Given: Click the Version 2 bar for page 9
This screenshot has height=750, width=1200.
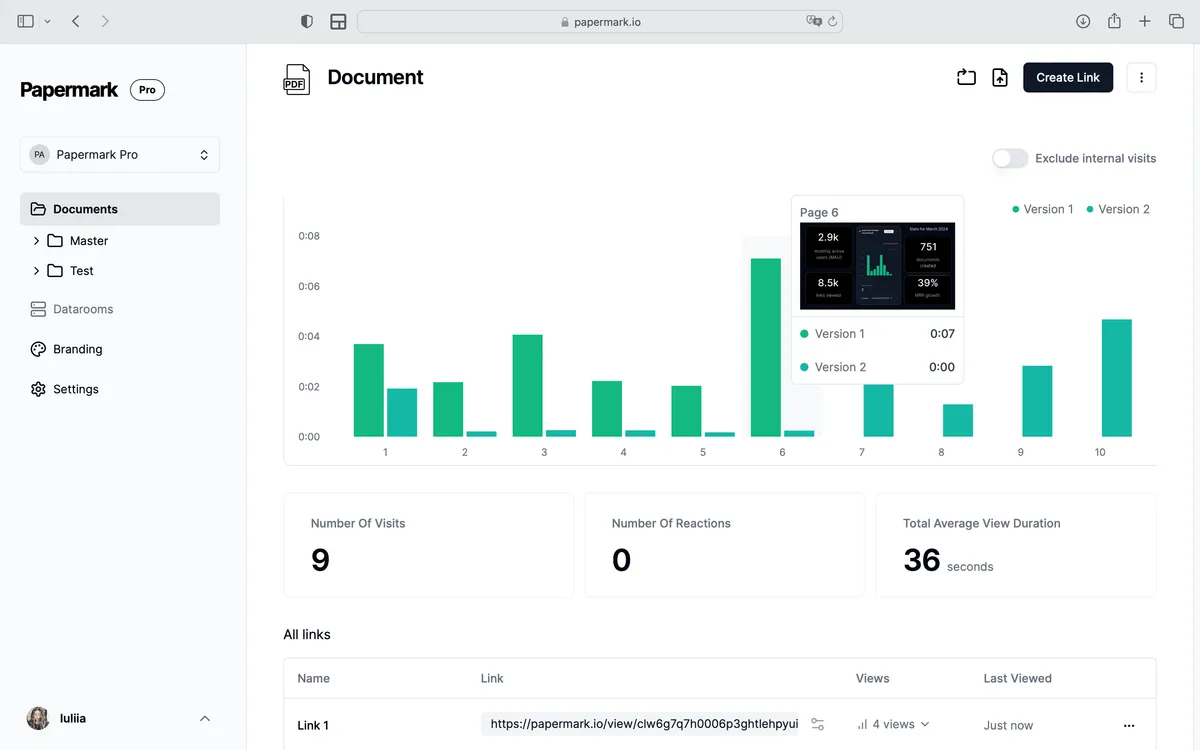Looking at the screenshot, I should [x=1037, y=401].
